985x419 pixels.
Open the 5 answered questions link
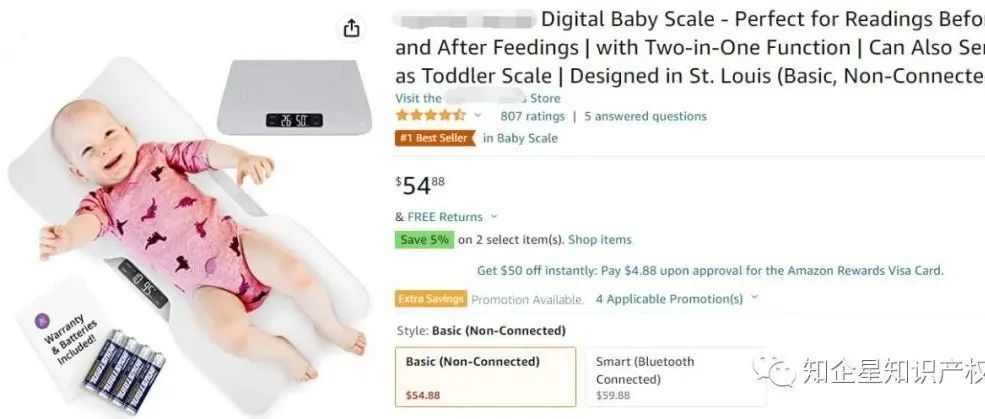click(645, 116)
